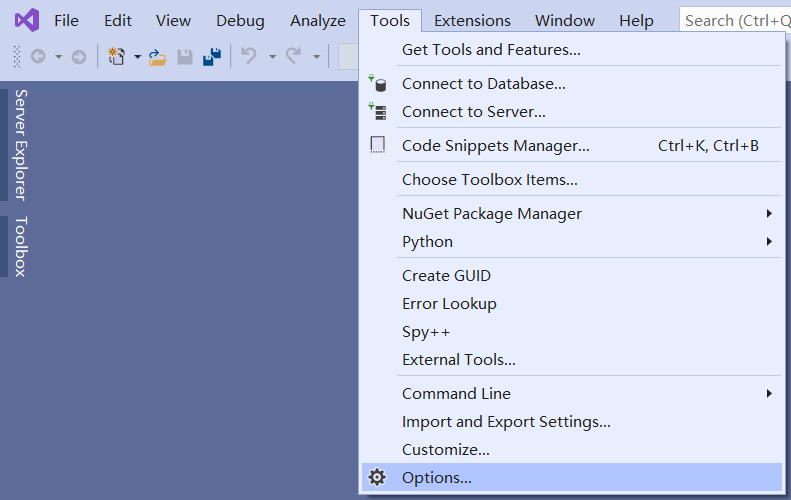
Task: Open the Options dialog entry
Action: click(572, 477)
